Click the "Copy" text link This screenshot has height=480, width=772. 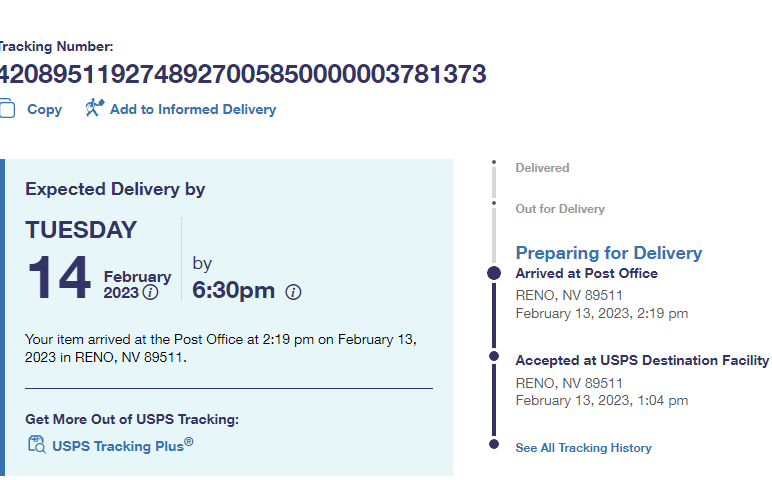coord(44,110)
